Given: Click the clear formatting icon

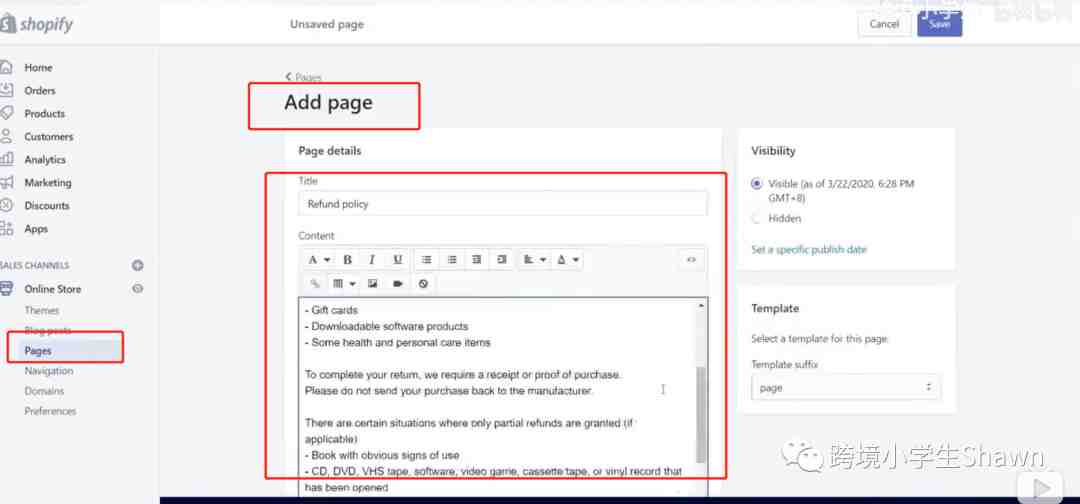Looking at the screenshot, I should 424,284.
